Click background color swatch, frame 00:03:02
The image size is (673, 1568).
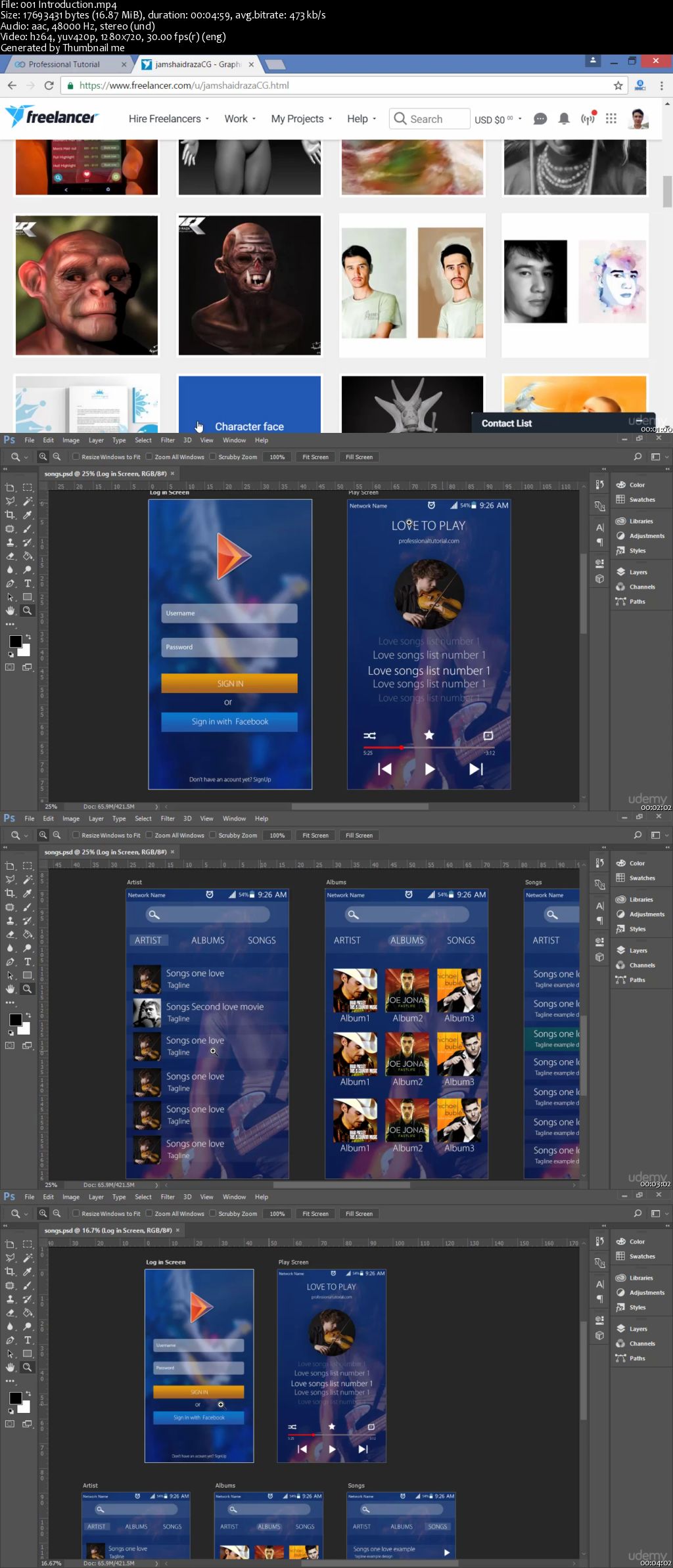point(25,1028)
